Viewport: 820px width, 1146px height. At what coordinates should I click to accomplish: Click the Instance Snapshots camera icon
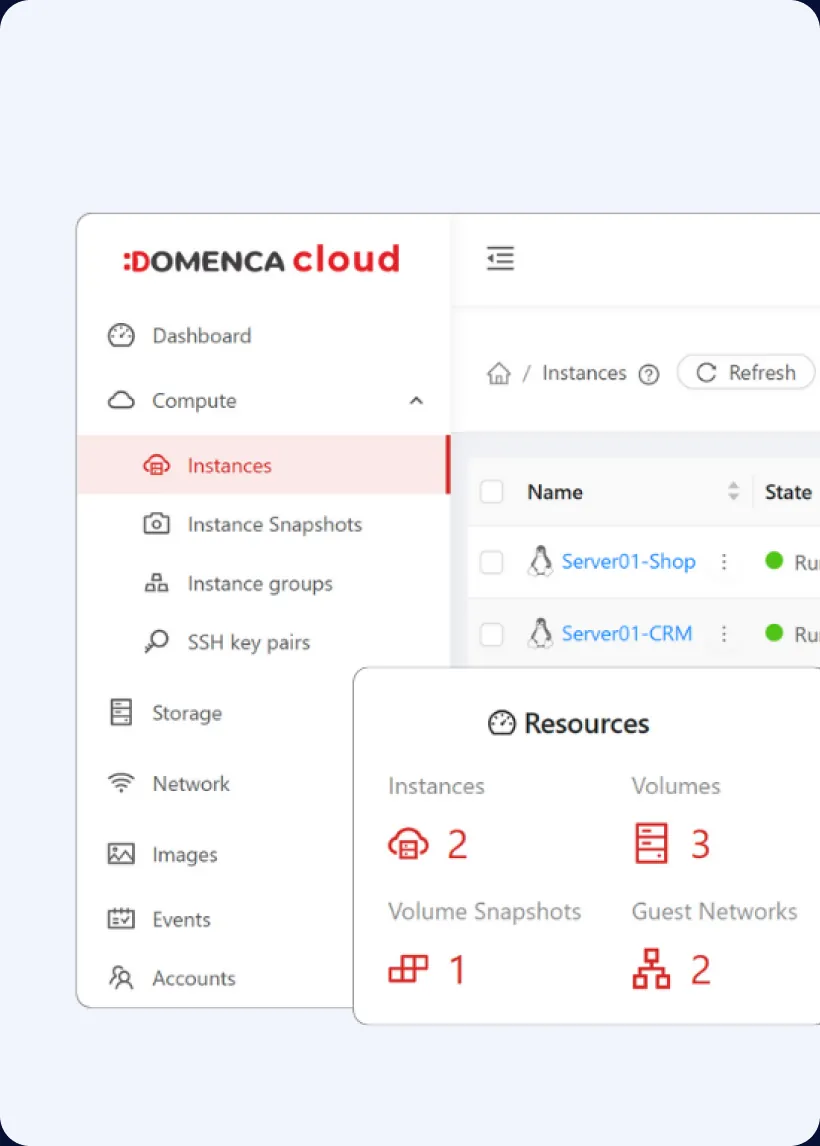coord(156,524)
